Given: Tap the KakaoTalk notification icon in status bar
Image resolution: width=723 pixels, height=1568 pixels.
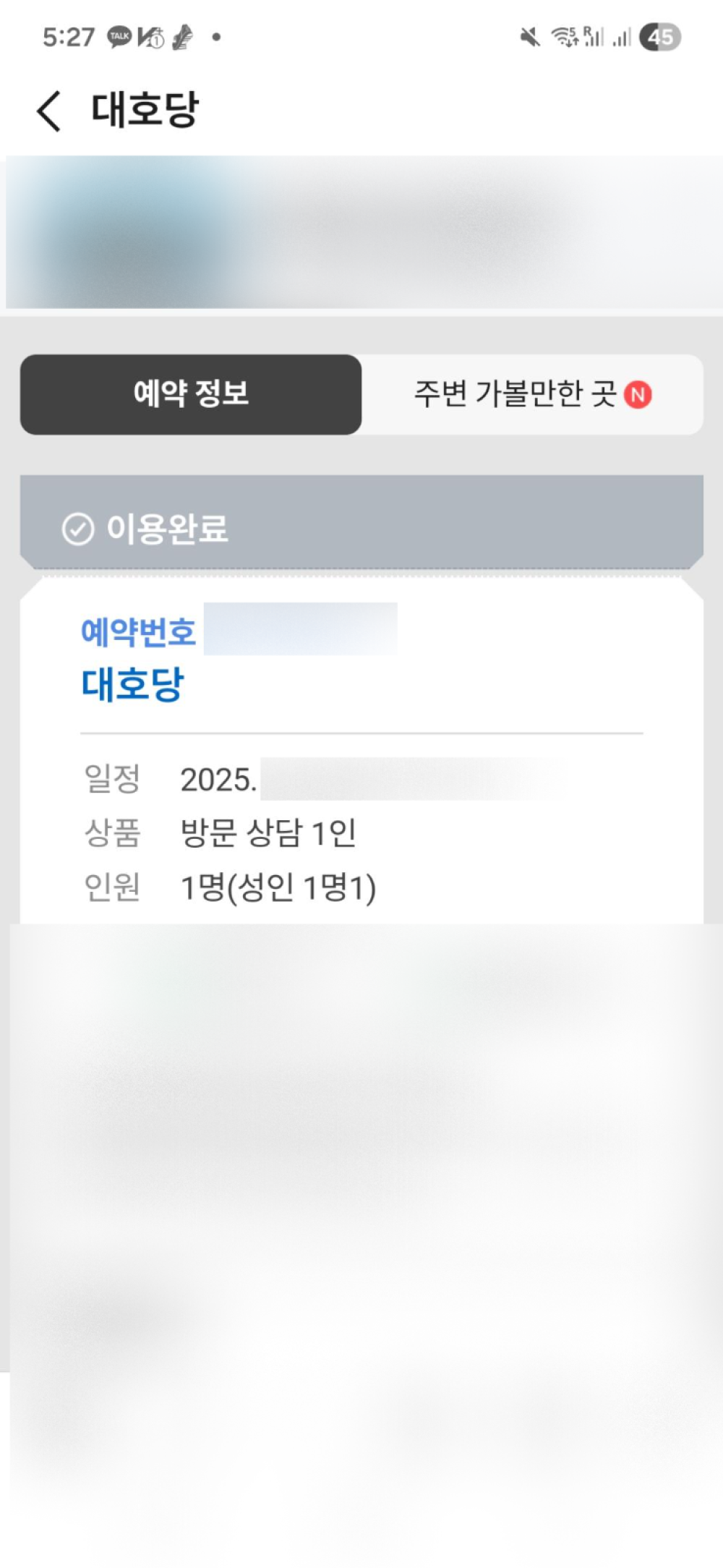Looking at the screenshot, I should [x=119, y=37].
